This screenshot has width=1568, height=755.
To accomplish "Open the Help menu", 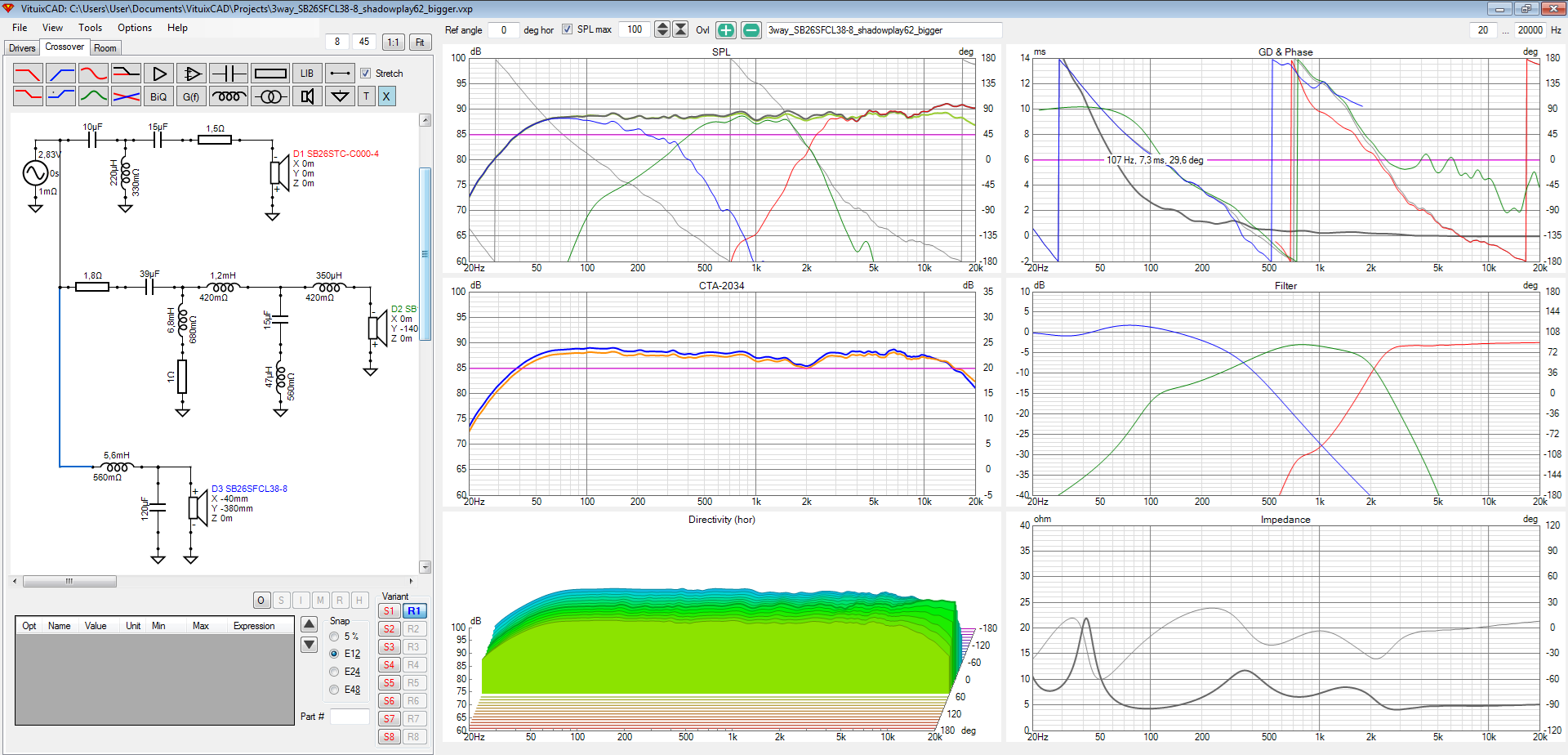I will coord(177,27).
